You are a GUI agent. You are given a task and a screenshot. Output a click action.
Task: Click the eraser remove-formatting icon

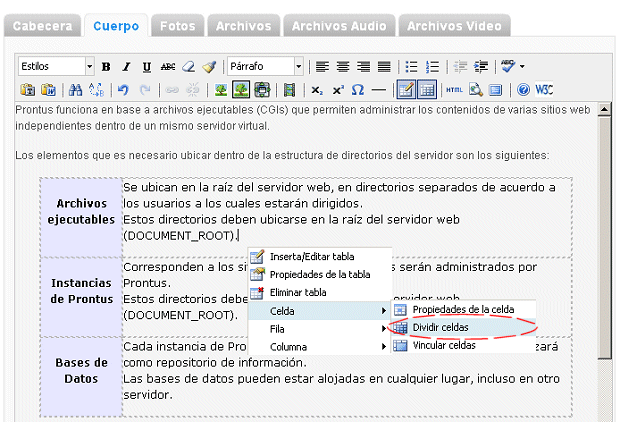point(188,67)
